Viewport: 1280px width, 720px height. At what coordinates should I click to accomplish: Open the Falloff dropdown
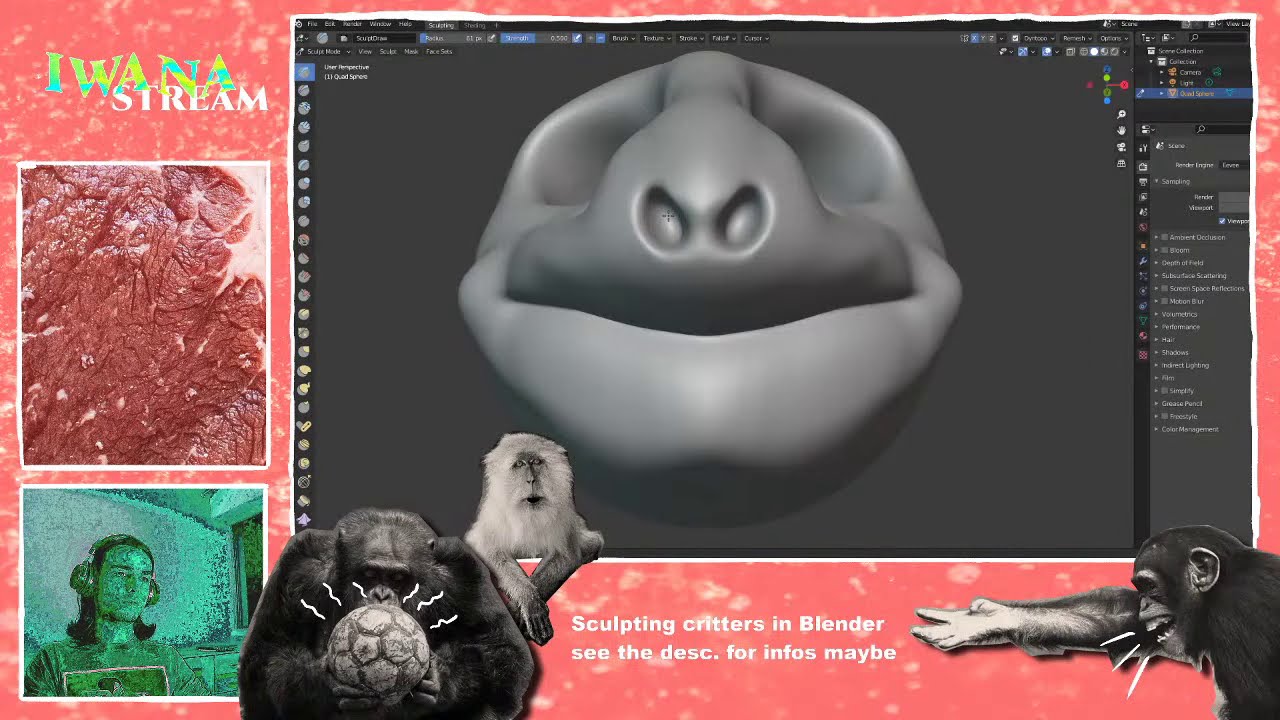[724, 38]
